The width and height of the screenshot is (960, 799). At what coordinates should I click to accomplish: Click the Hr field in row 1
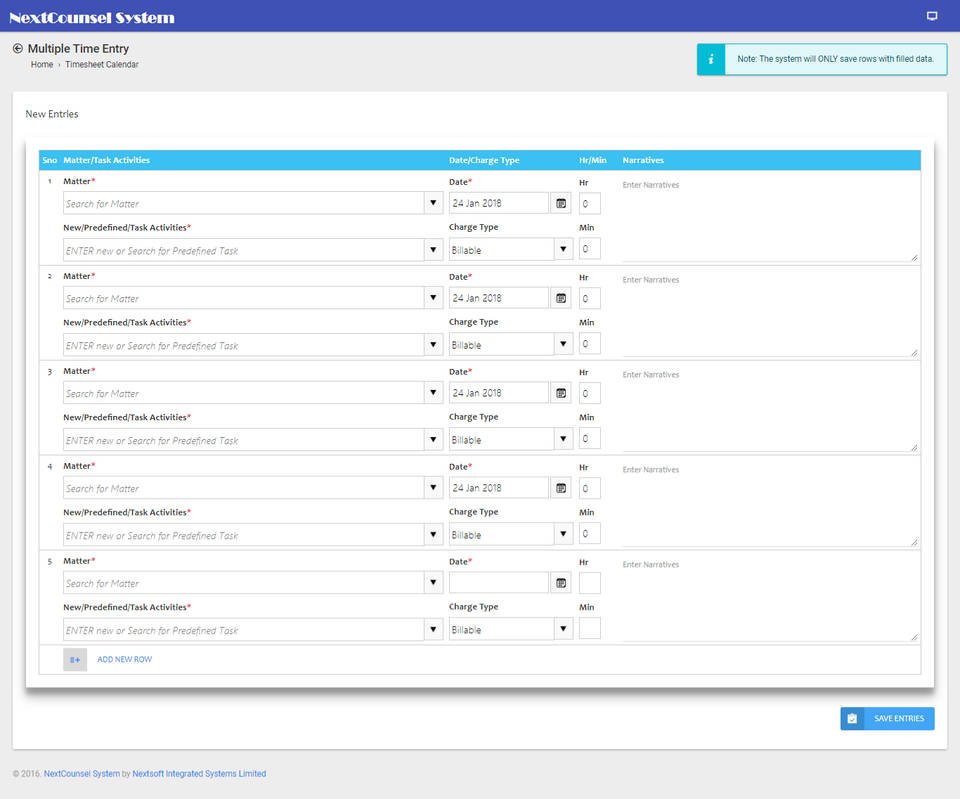click(589, 203)
